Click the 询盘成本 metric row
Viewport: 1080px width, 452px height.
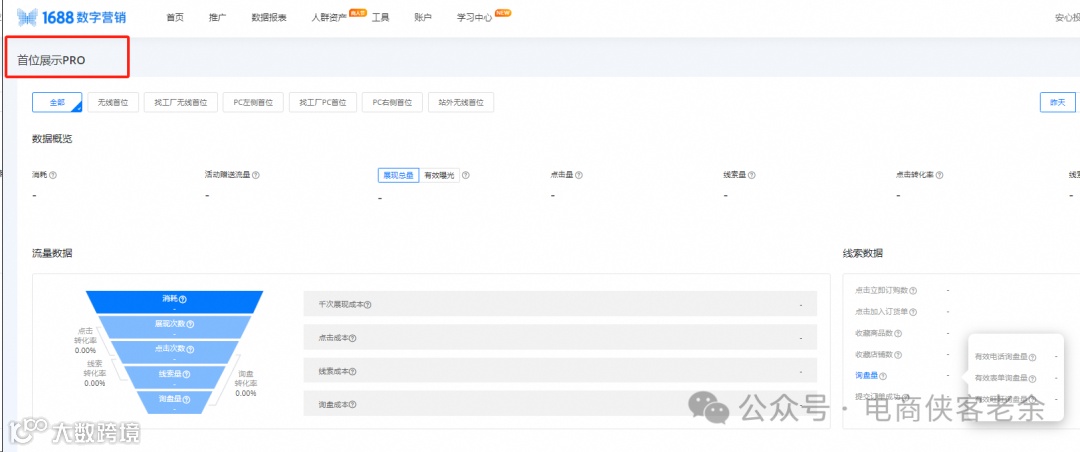pyautogui.click(x=560, y=404)
